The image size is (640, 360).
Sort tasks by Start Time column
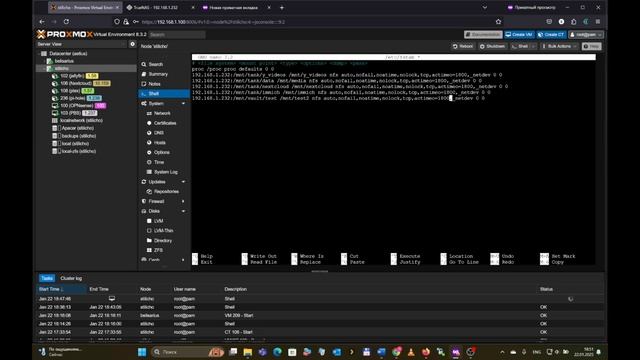[x=61, y=289]
